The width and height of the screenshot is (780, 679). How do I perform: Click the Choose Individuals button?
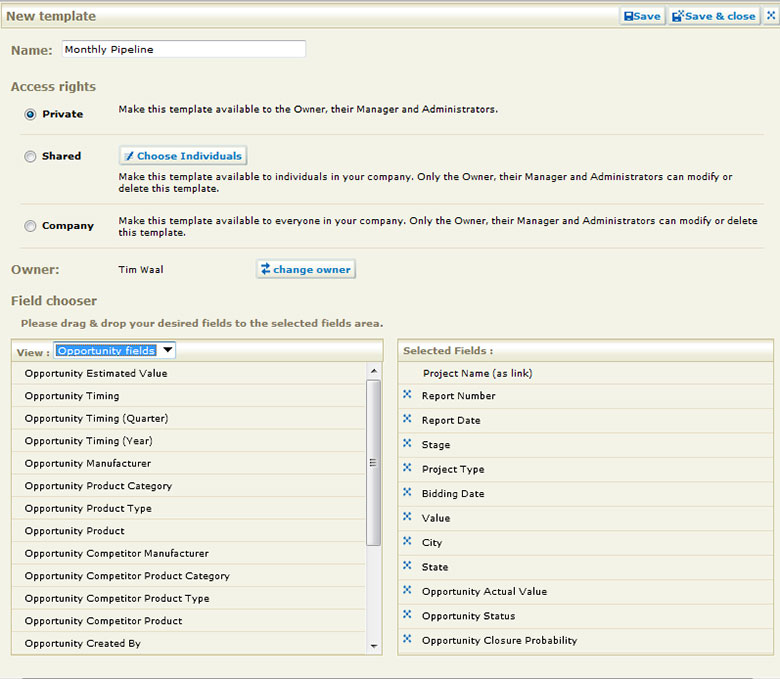pos(183,156)
